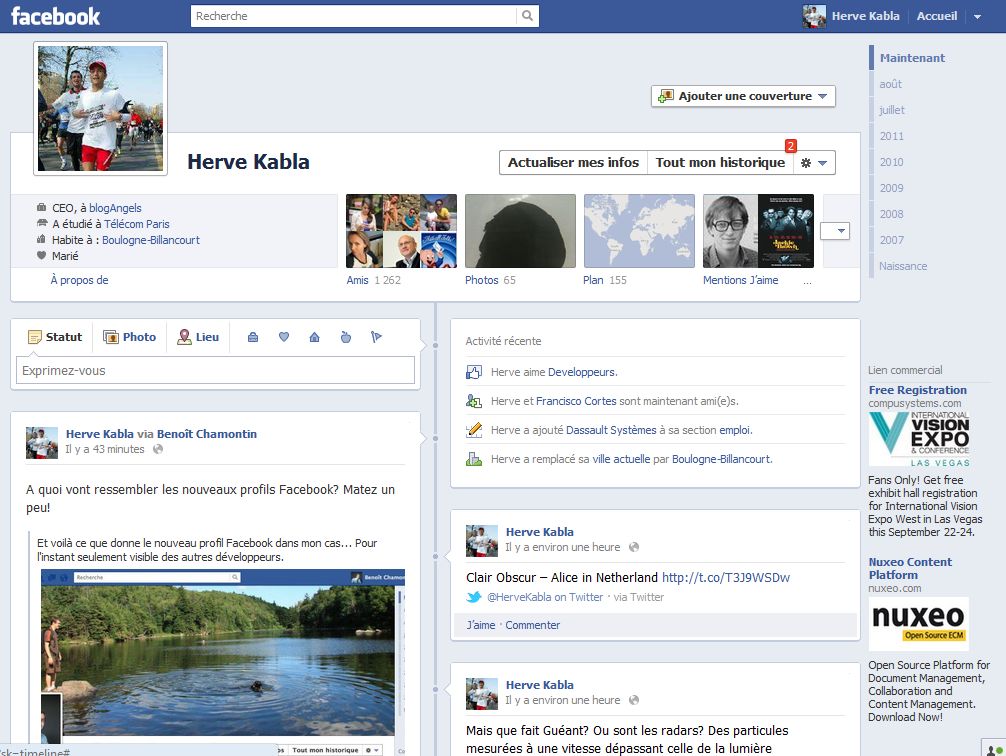This screenshot has height=756, width=1006.
Task: Click the nuxeo ad logo
Action: 919,624
